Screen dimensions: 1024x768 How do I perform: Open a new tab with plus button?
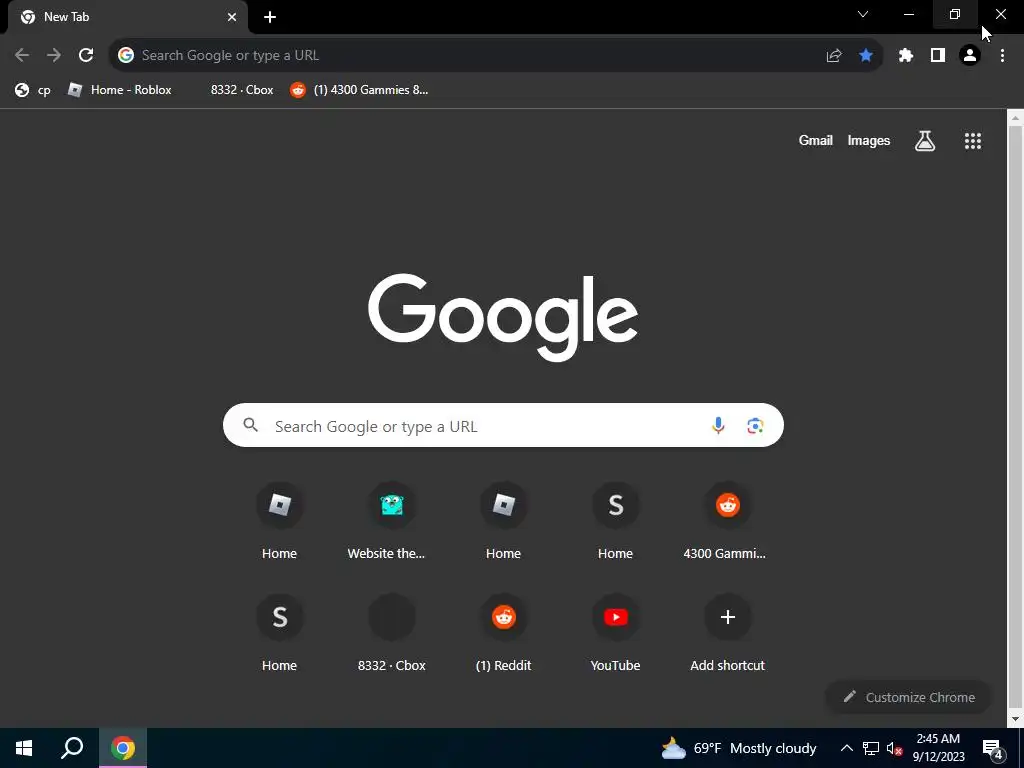point(270,17)
